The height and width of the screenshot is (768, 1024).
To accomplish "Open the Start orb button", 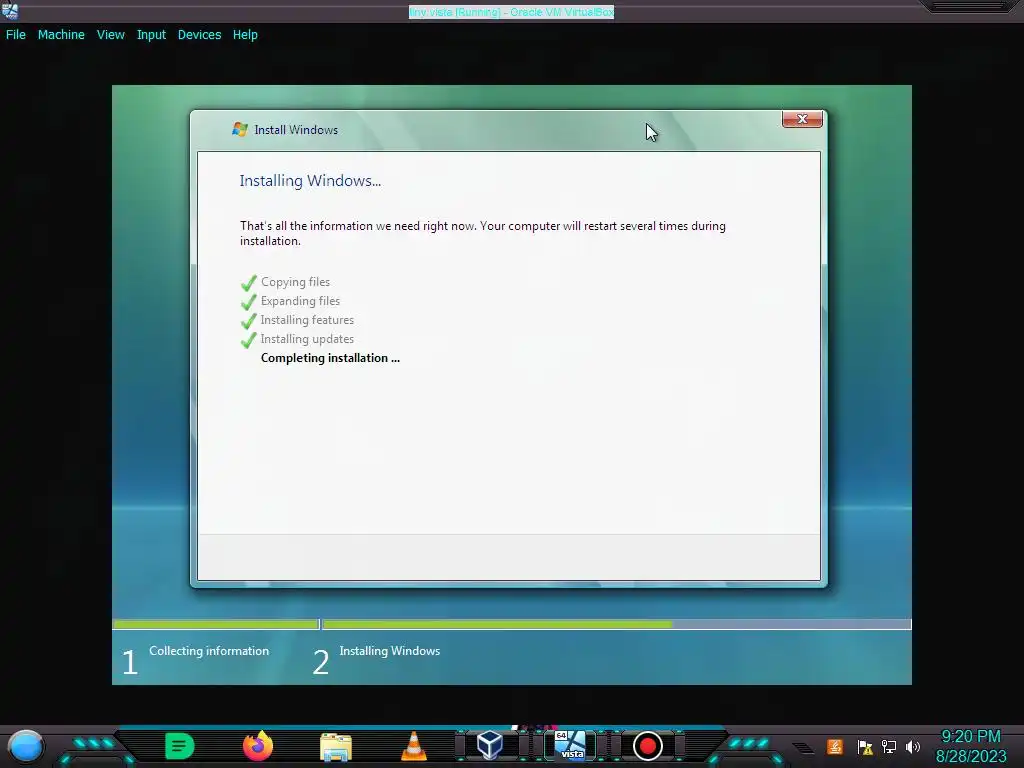I will [x=26, y=746].
